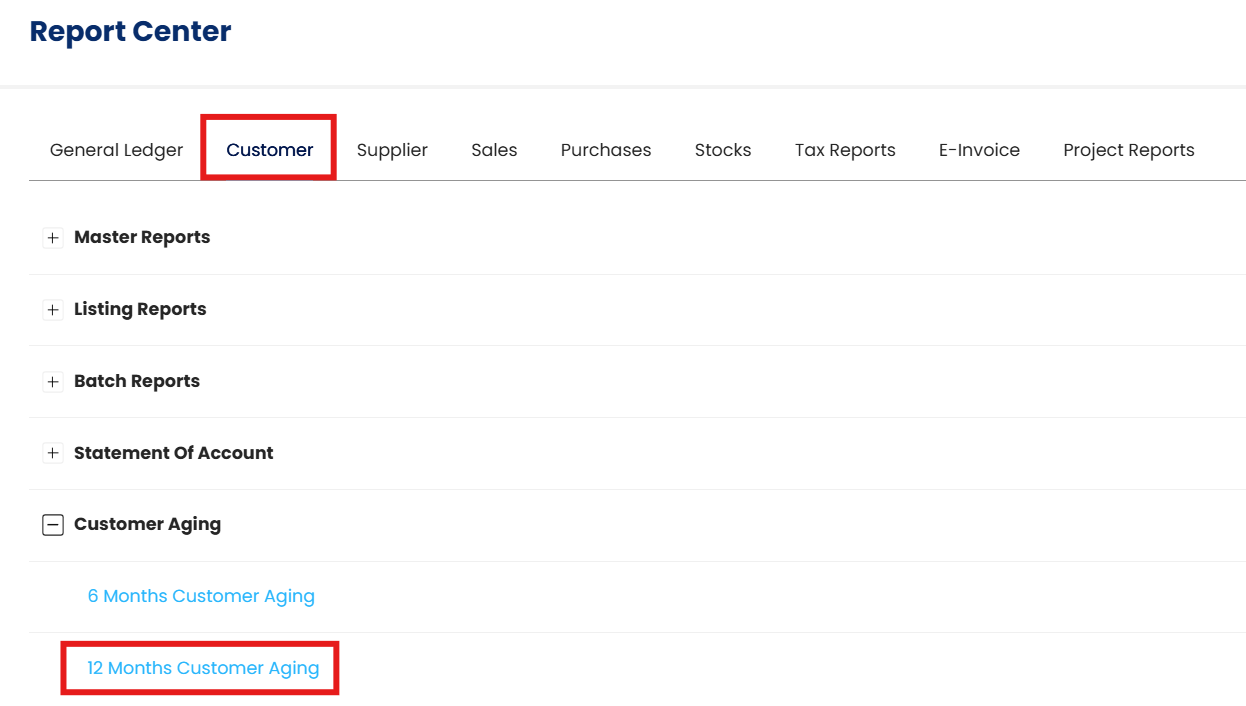The image size is (1246, 706).
Task: Click the plus icon beside Batch Reports
Action: [x=53, y=382]
